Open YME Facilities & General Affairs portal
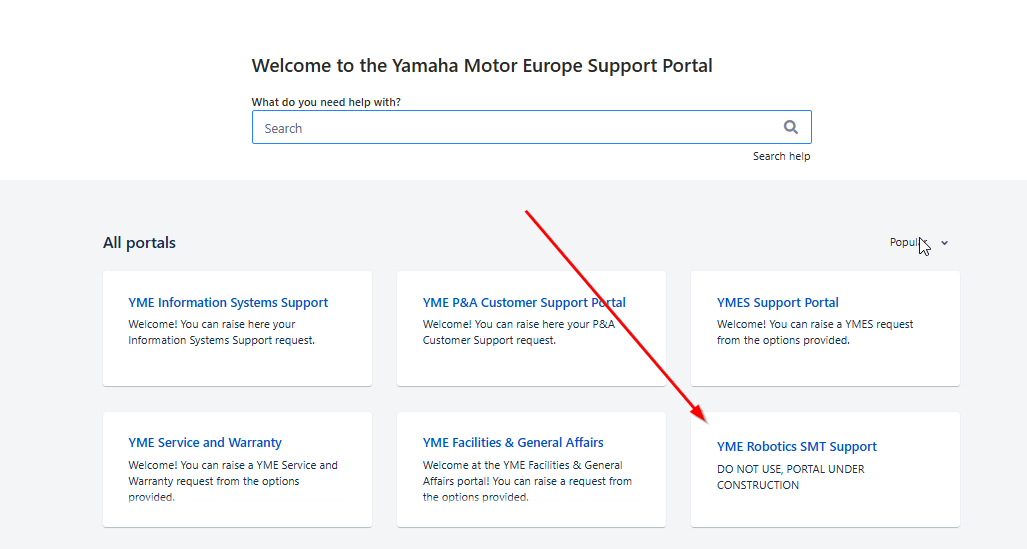1027x549 pixels. (513, 443)
